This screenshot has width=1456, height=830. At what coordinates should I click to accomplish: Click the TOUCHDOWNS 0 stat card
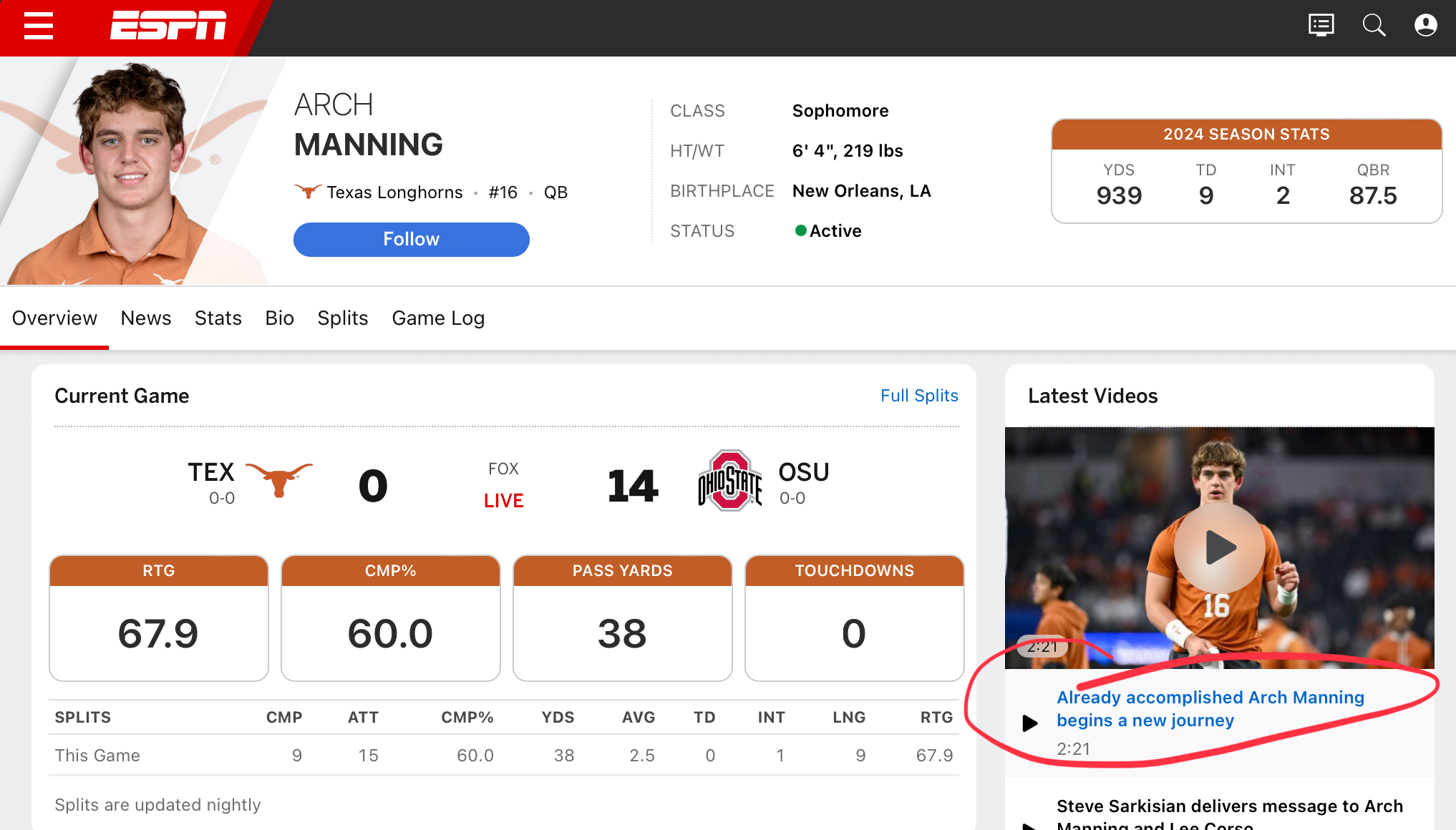855,618
